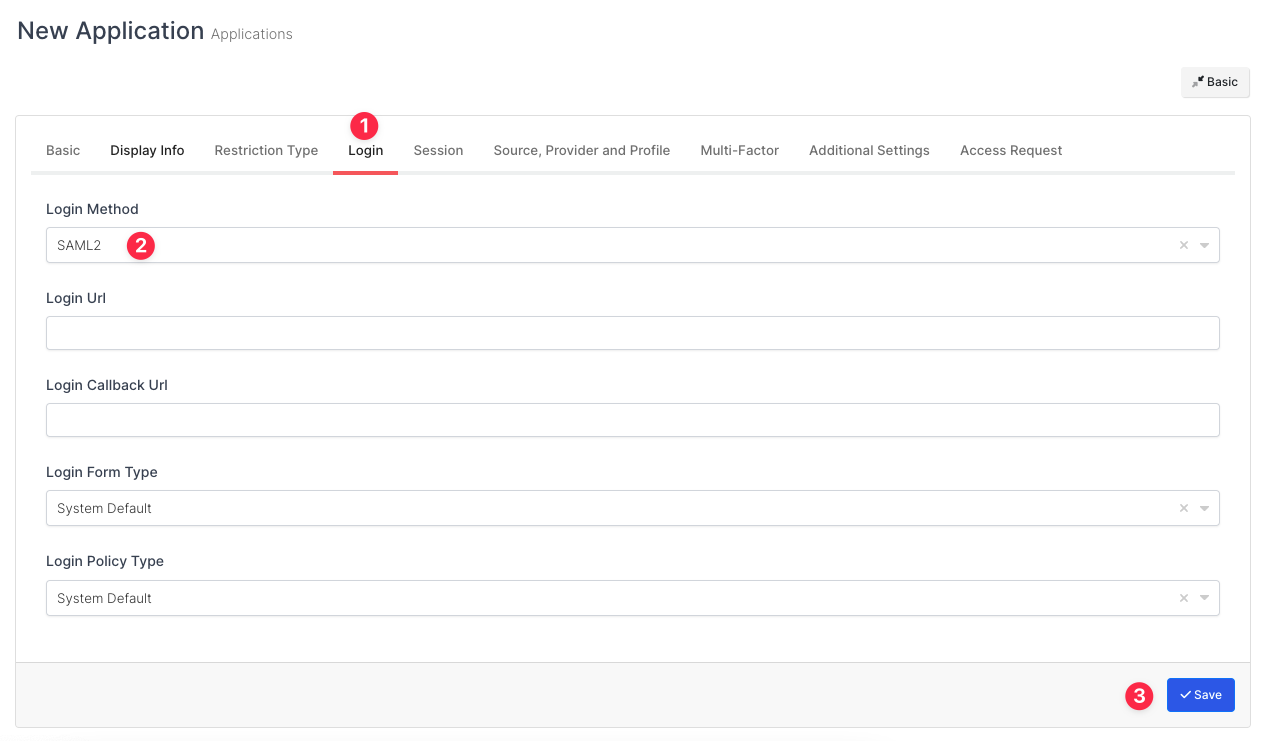Focus the Login Callback Url field
Viewport: 1285px width, 741px height.
tap(632, 420)
